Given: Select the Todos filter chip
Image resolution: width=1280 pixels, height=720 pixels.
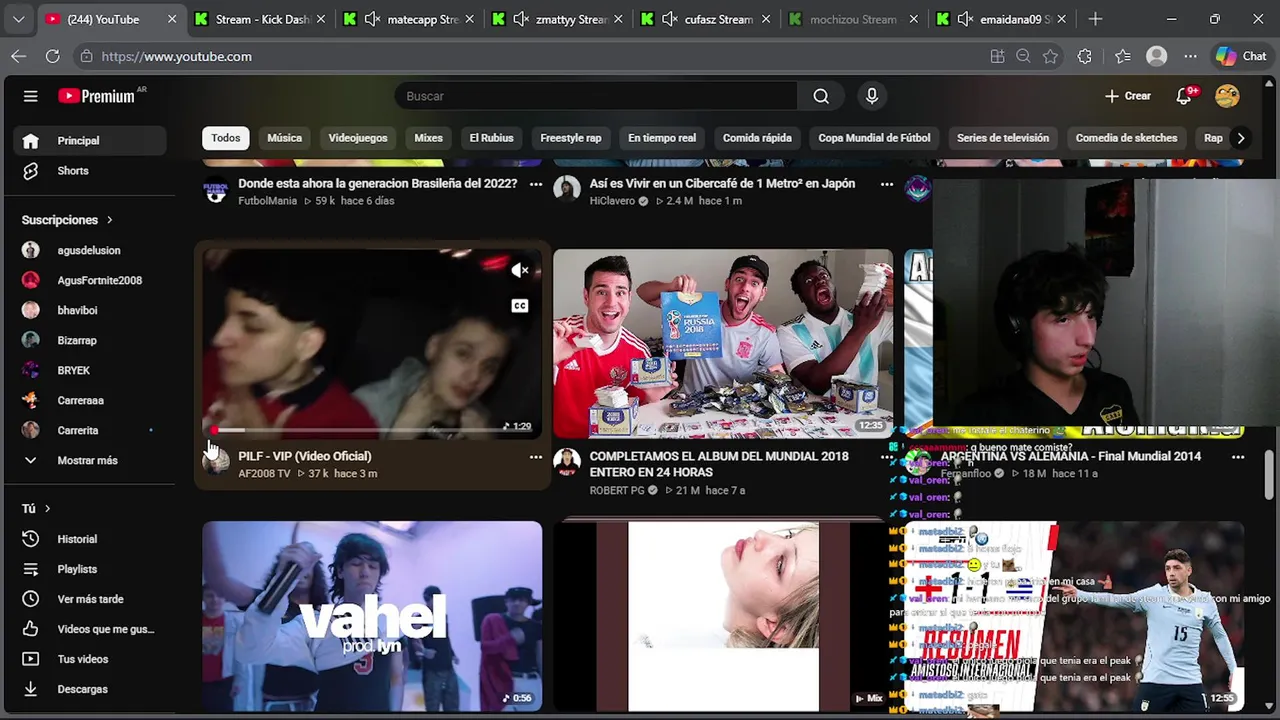Looking at the screenshot, I should 225,138.
